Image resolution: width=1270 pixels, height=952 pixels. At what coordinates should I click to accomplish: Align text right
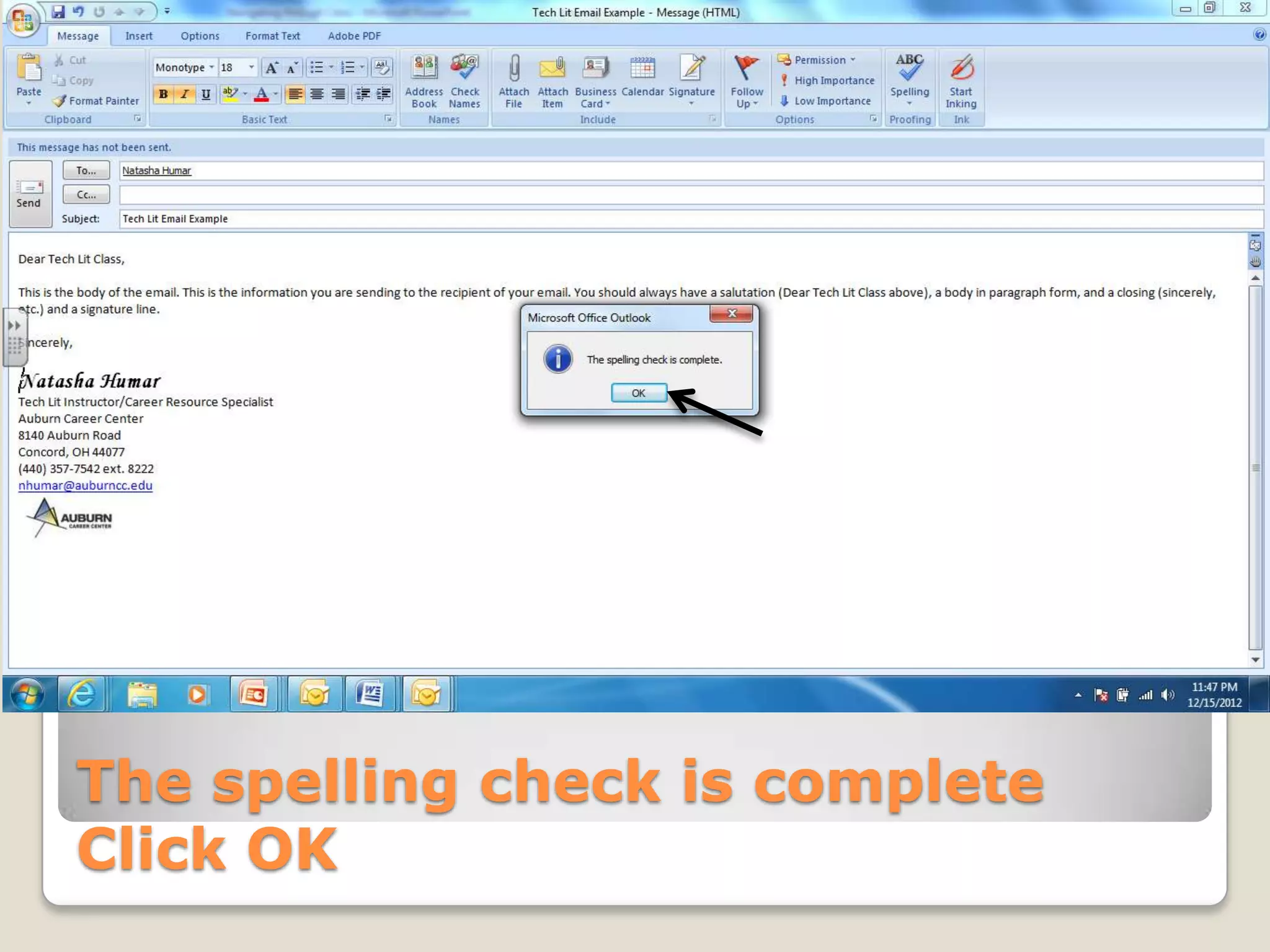click(338, 94)
